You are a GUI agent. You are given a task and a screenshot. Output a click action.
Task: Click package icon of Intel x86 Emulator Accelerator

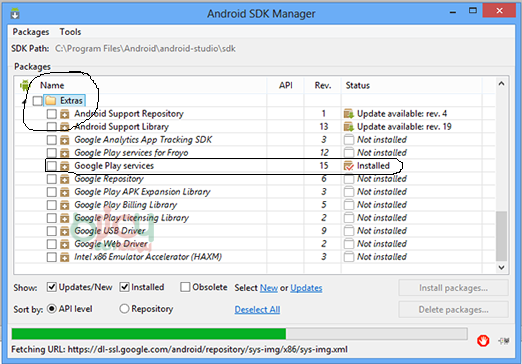(65, 257)
